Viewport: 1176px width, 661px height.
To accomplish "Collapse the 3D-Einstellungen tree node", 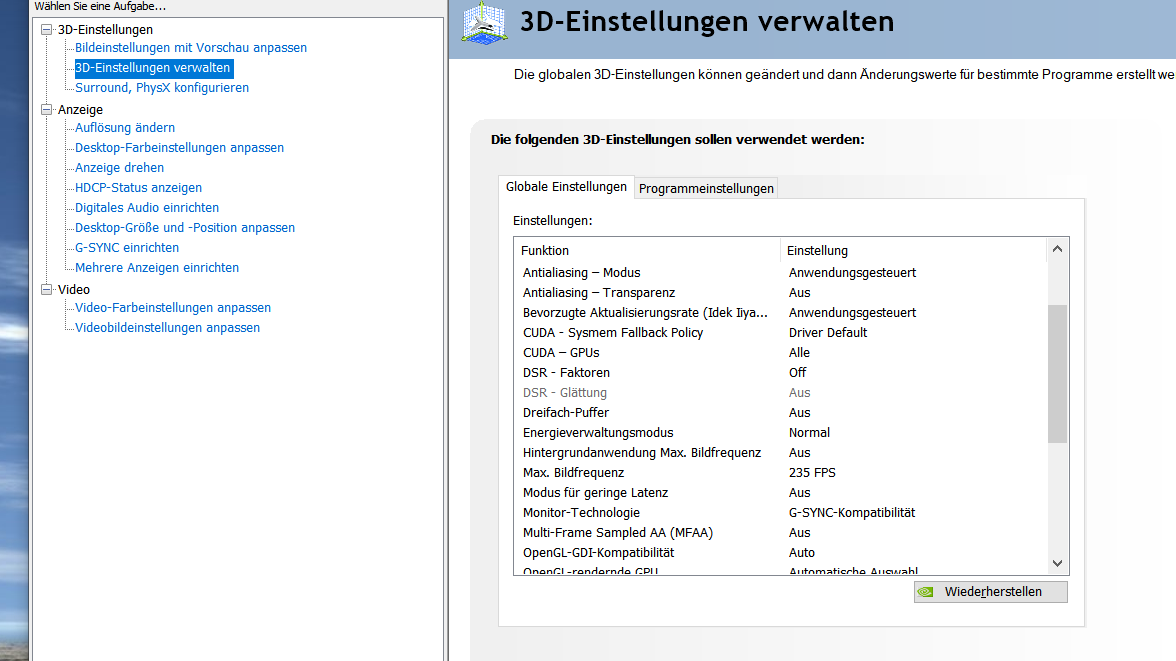I will click(46, 29).
